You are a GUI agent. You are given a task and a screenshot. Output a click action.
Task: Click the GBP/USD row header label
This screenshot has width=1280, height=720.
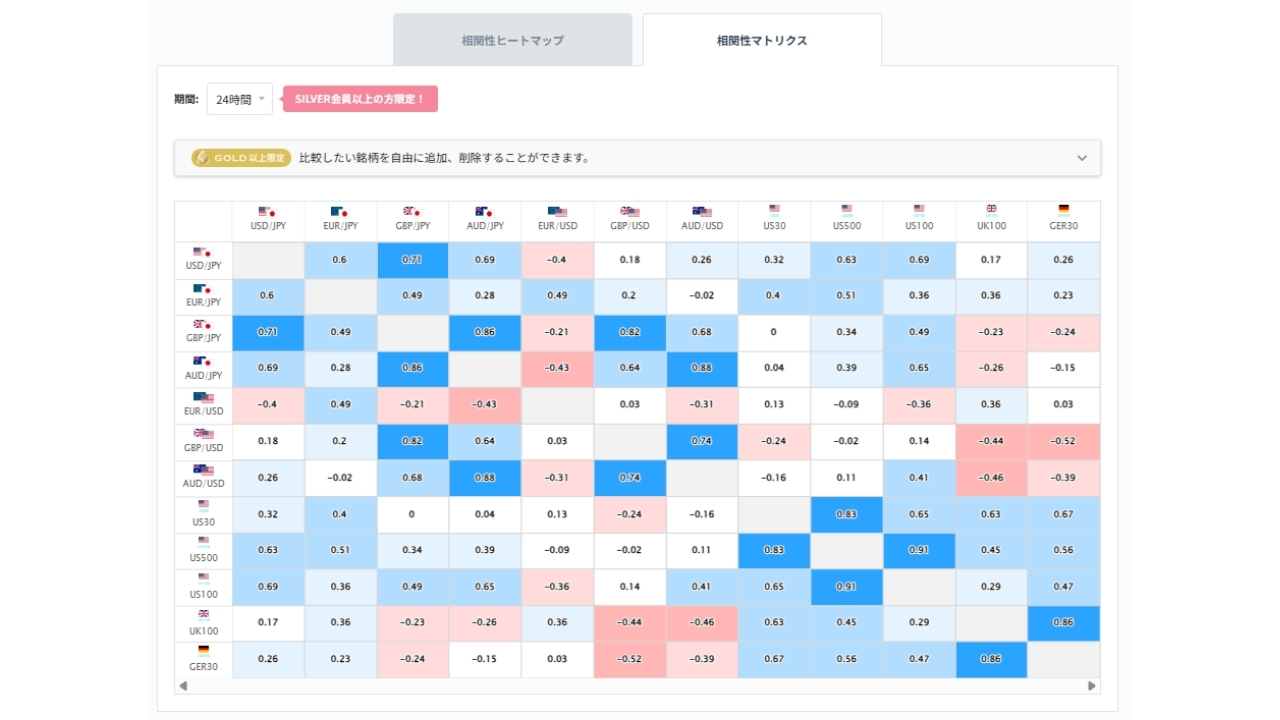tap(203, 447)
